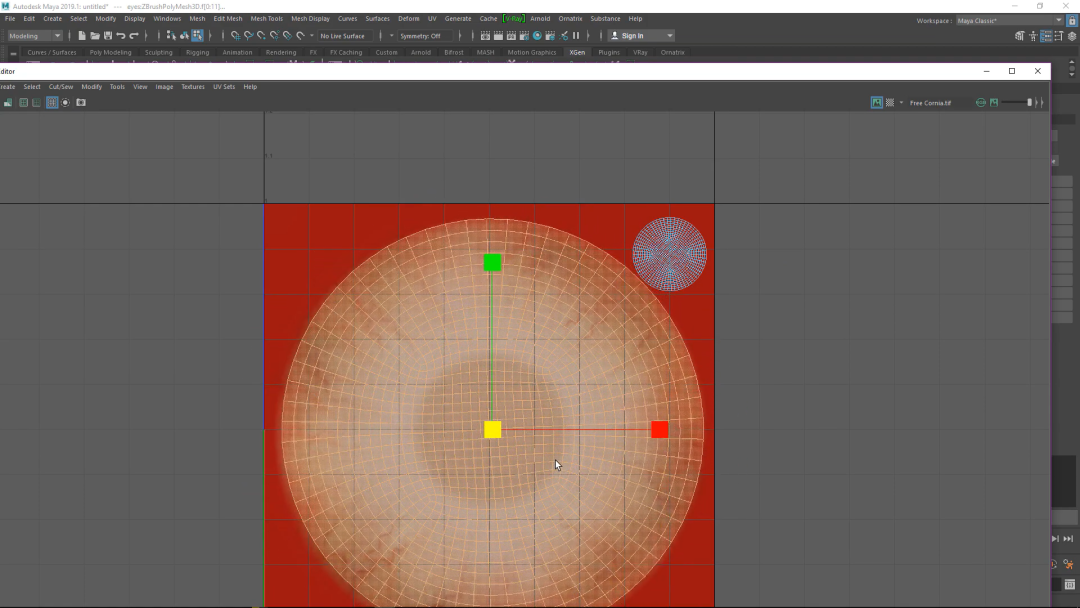The width and height of the screenshot is (1080, 608).
Task: Click the Undo arrow icon
Action: pyautogui.click(x=121, y=36)
